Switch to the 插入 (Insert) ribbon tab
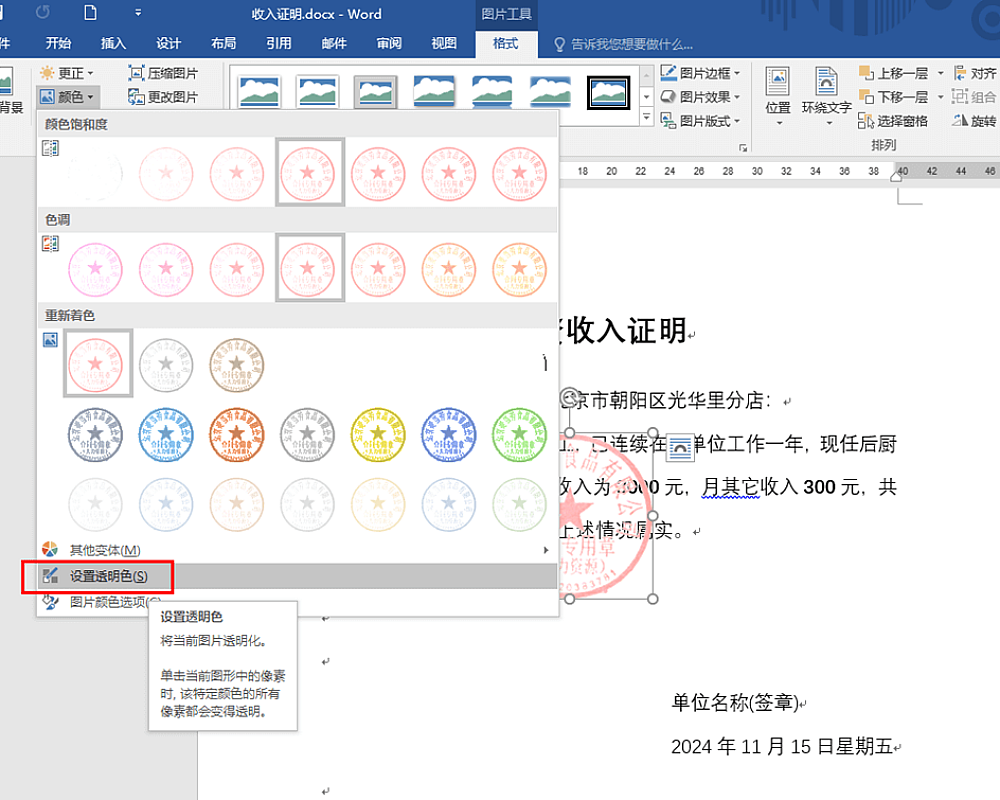The width and height of the screenshot is (1000, 800). [114, 43]
